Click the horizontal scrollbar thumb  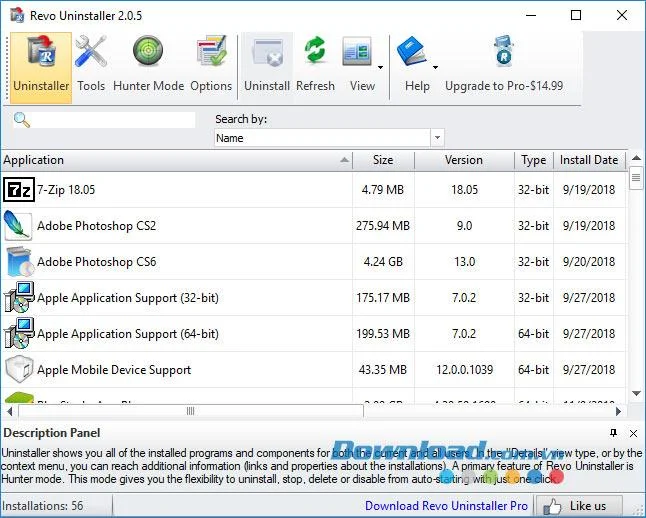pos(191,411)
